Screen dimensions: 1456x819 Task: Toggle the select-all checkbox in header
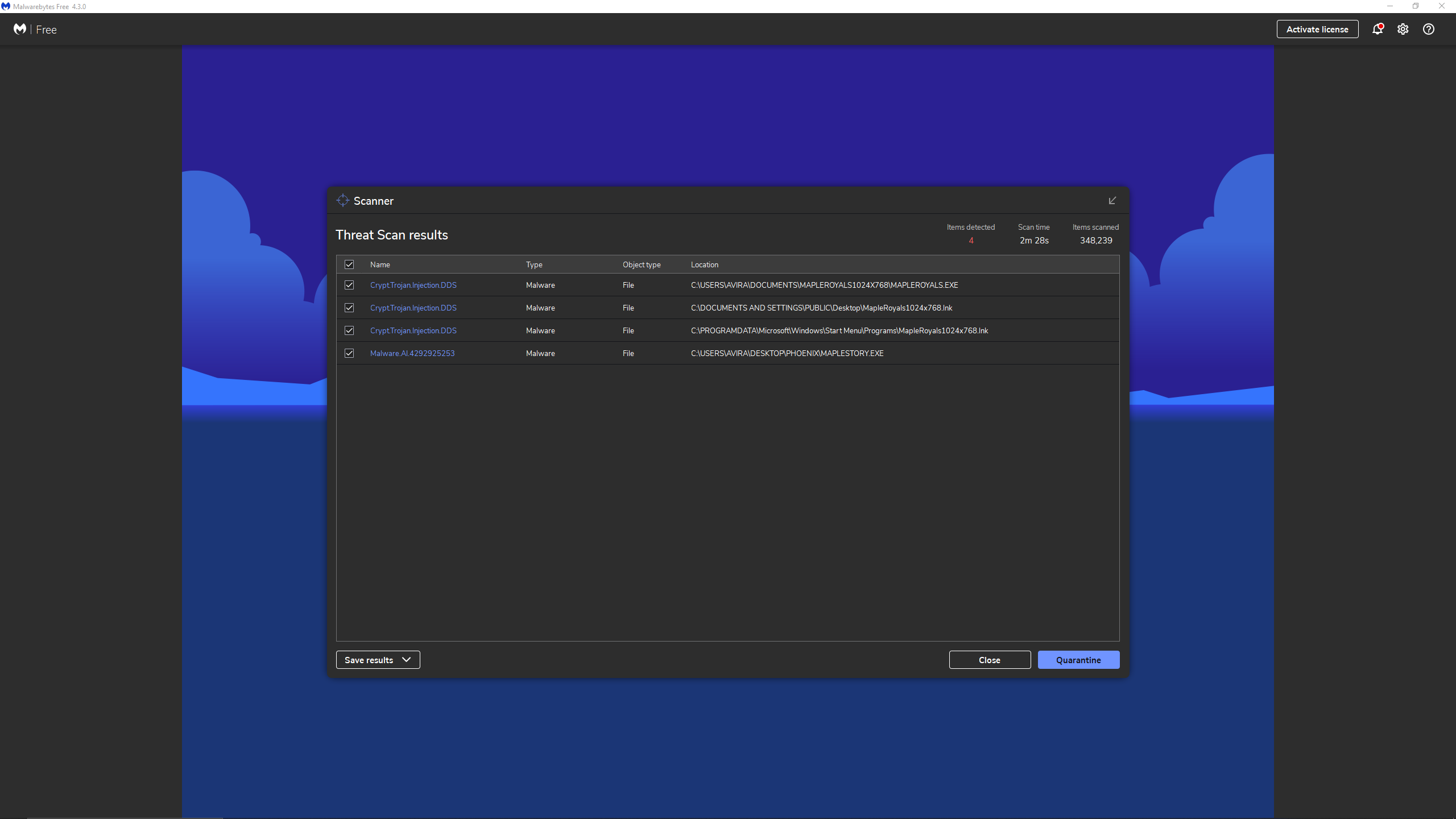349,264
